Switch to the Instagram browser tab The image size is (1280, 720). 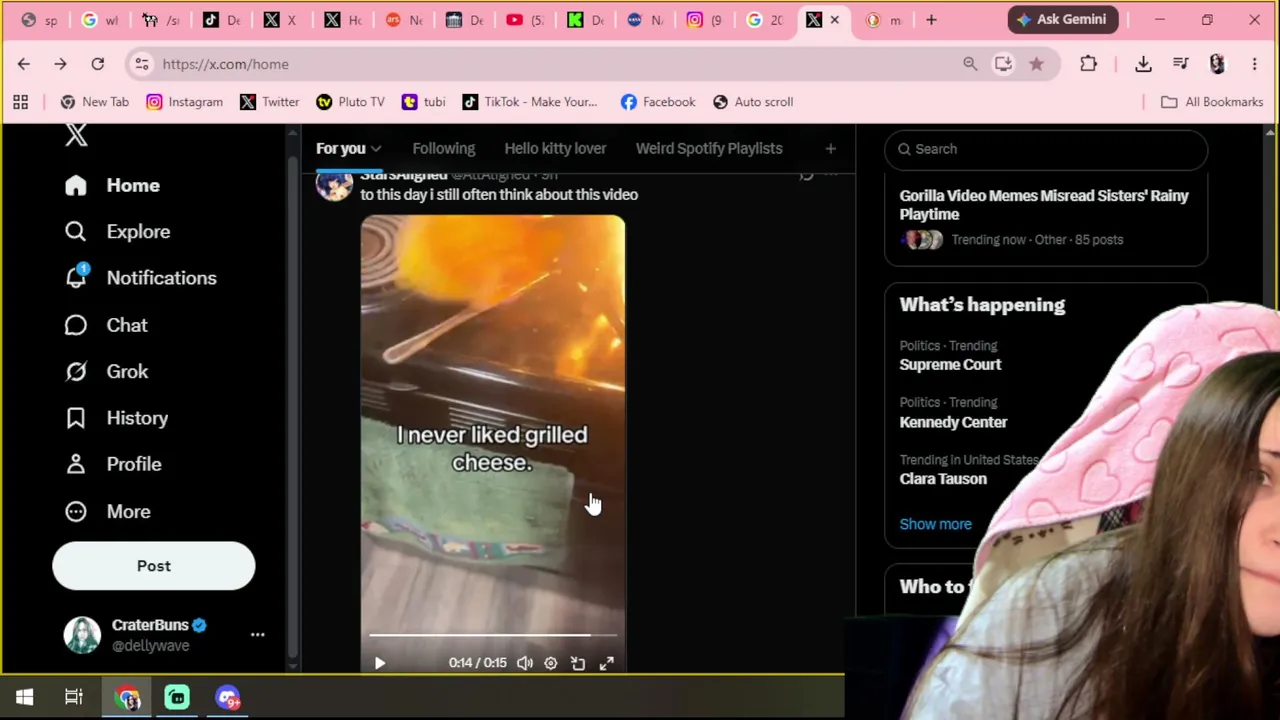704,20
